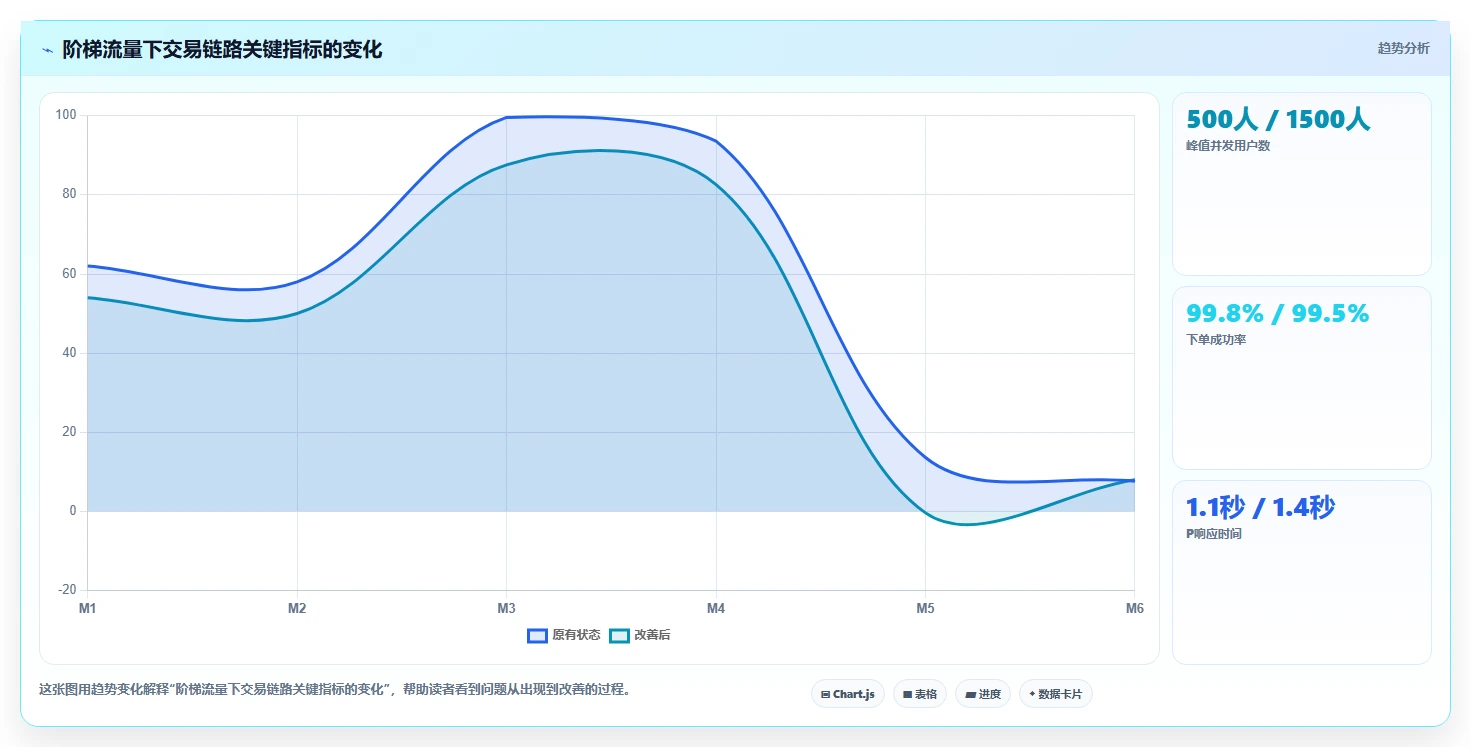Screen dimensions: 1471x747
Task: Click the 下单成功率 label
Action: [x=1216, y=340]
